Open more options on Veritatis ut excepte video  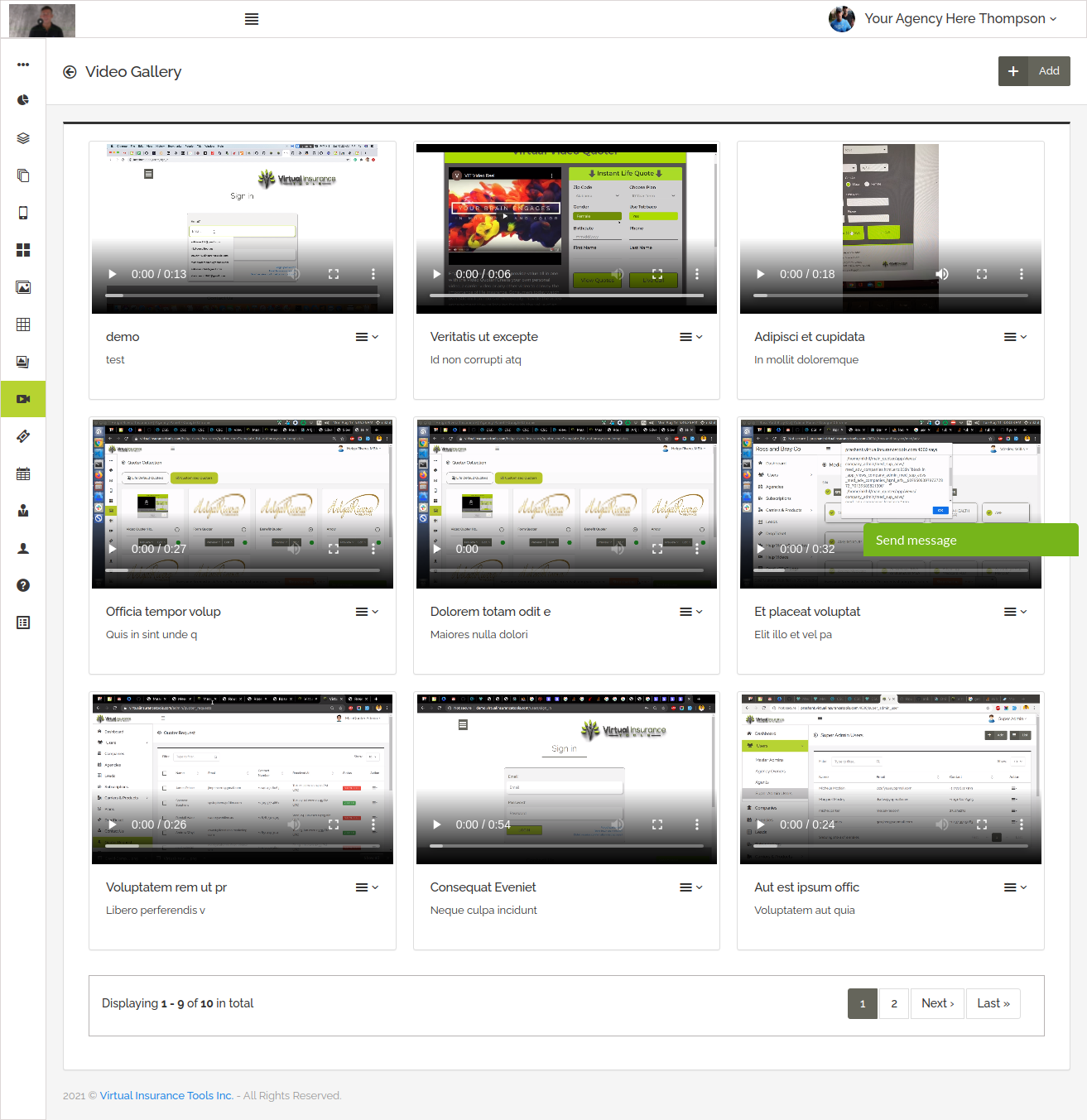pos(697,274)
